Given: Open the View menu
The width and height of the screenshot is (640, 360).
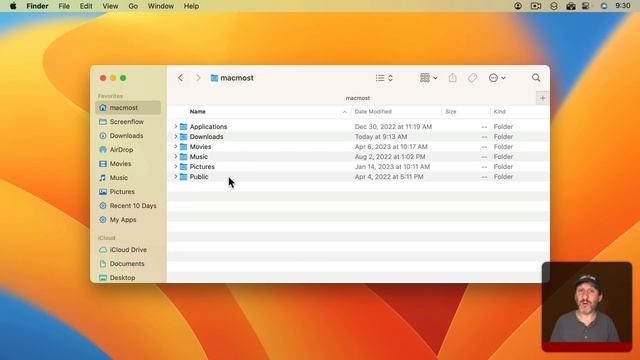Looking at the screenshot, I should [110, 6].
